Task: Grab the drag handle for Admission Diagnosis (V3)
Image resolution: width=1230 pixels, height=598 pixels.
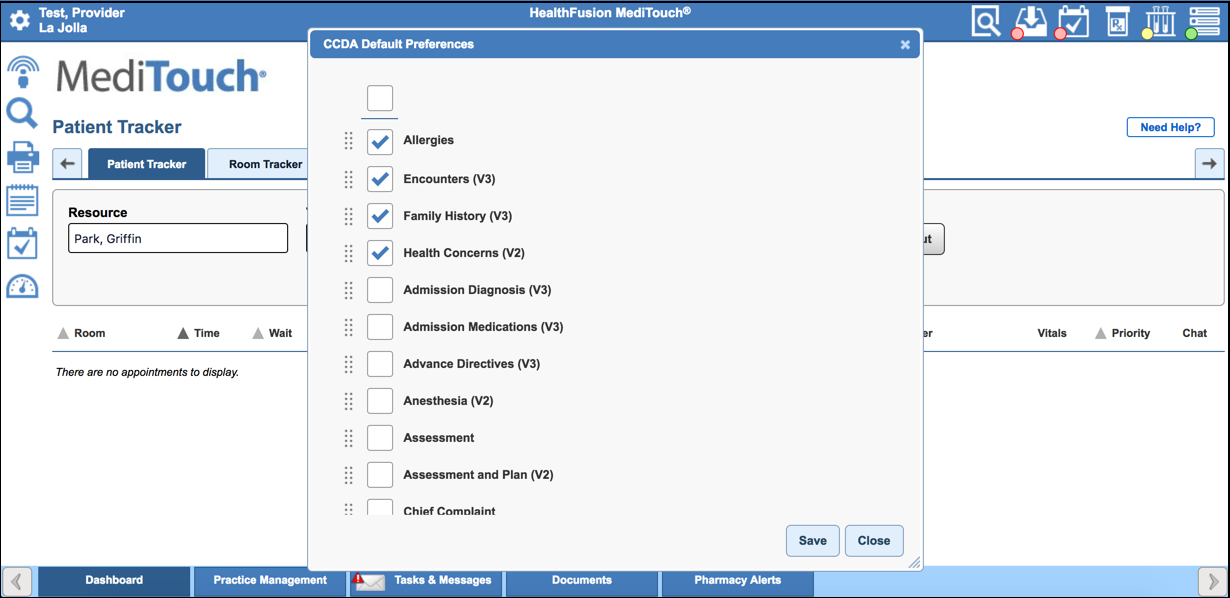Action: (349, 290)
